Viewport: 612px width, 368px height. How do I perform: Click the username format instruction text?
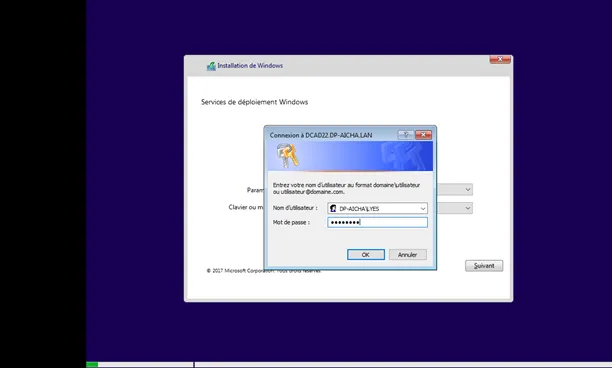(x=346, y=188)
